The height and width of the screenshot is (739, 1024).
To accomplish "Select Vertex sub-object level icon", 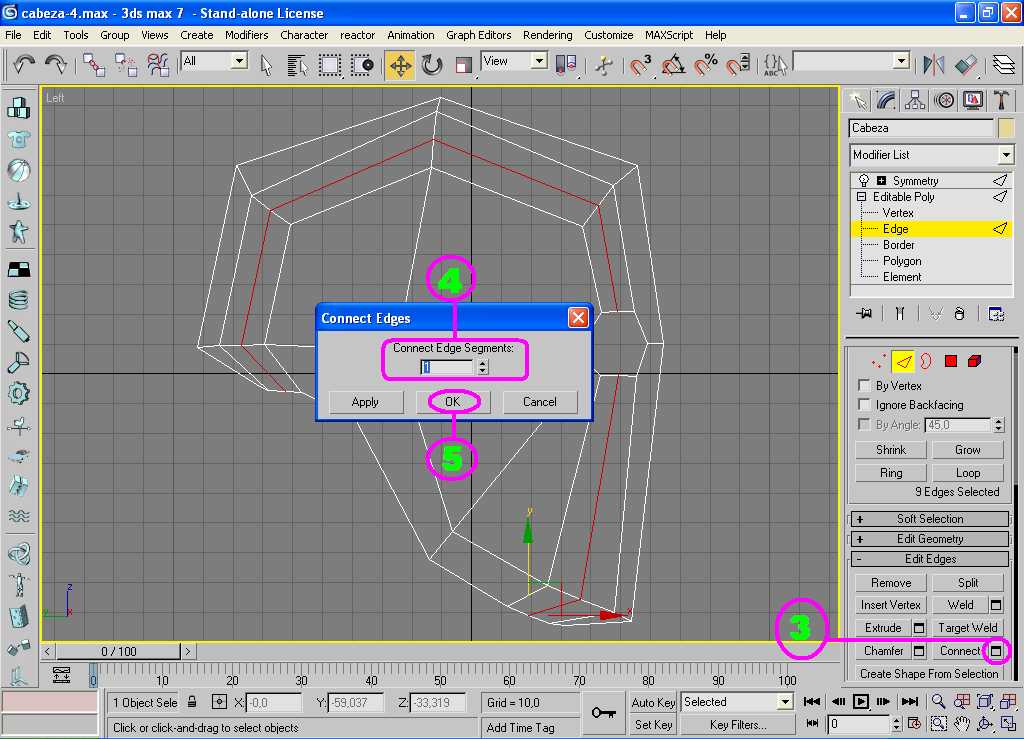I will pos(879,361).
